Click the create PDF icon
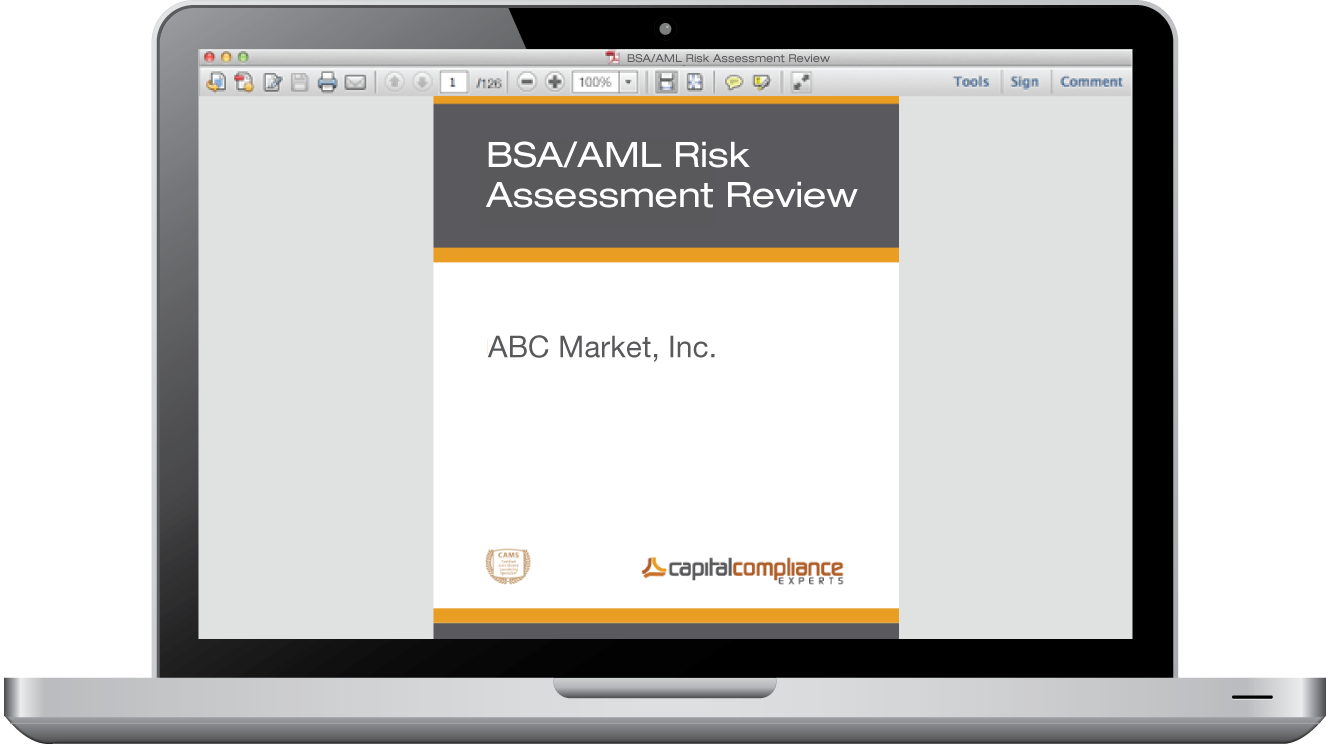This screenshot has width=1326, height=746. coord(244,83)
